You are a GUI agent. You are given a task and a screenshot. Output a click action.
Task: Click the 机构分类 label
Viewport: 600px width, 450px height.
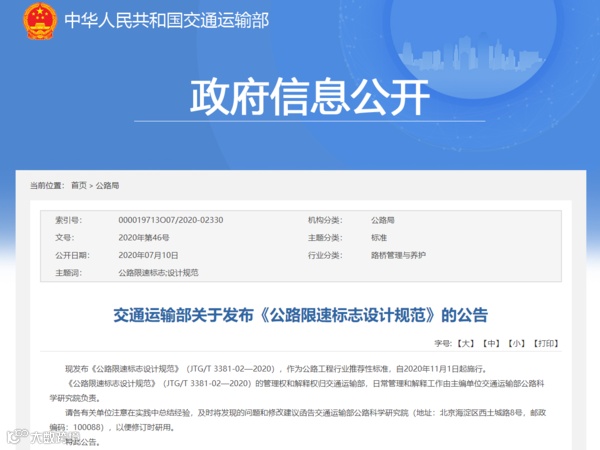click(325, 220)
